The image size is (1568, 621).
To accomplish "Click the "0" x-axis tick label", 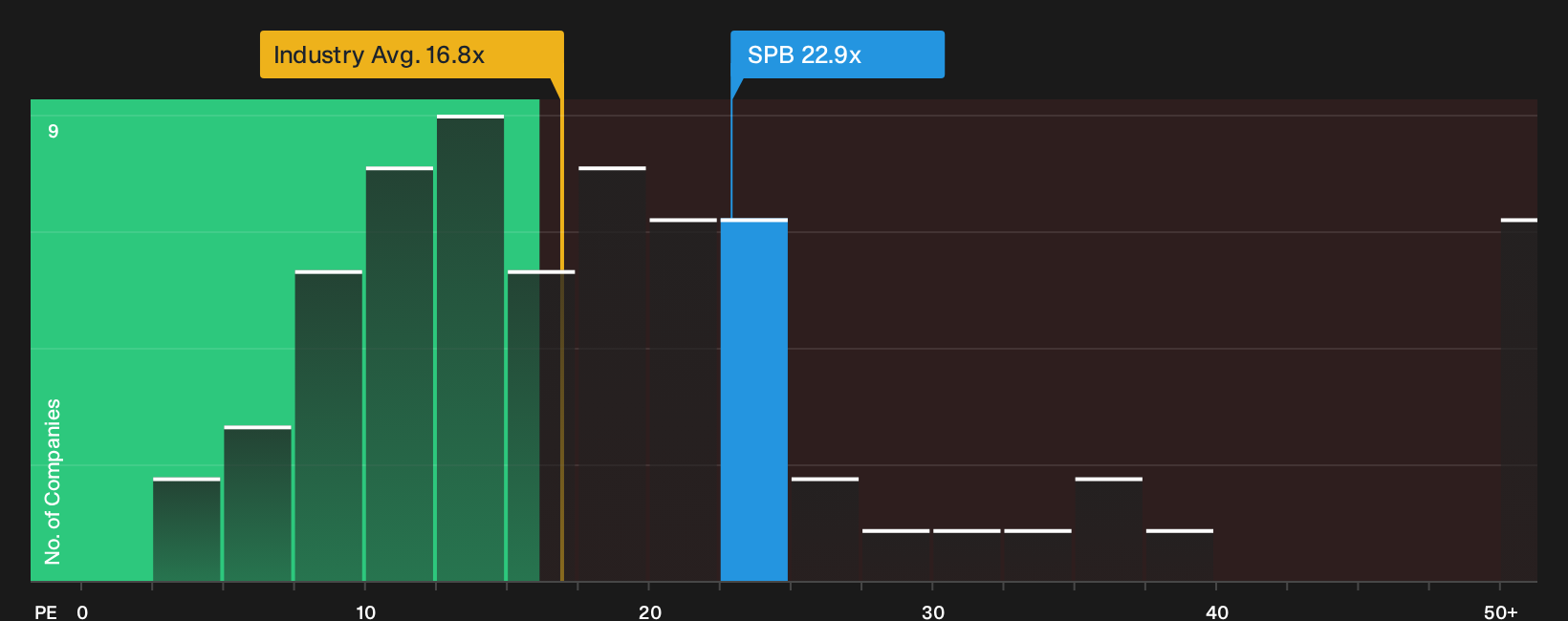I will (x=82, y=612).
